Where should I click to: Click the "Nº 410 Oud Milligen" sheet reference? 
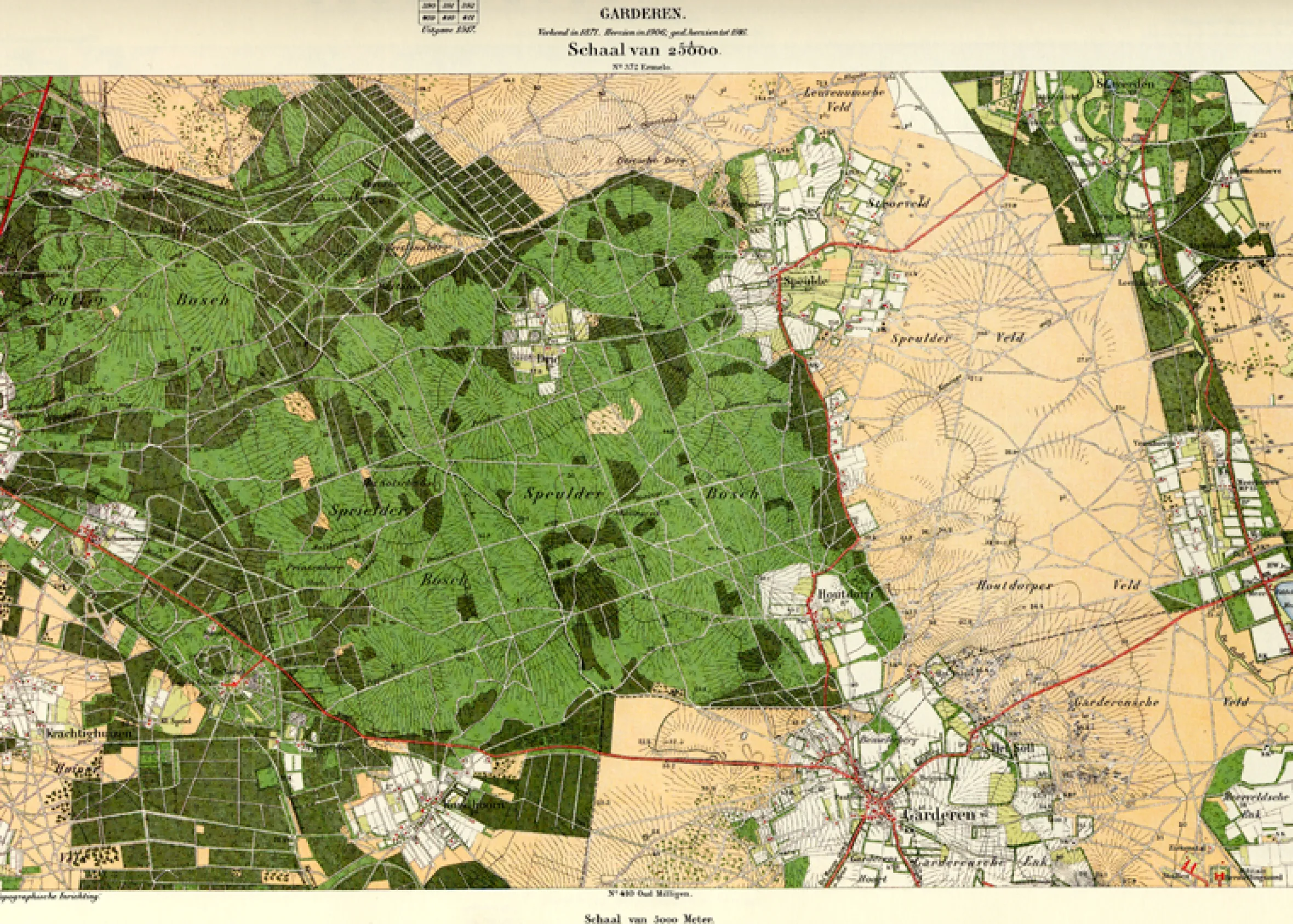(x=650, y=894)
